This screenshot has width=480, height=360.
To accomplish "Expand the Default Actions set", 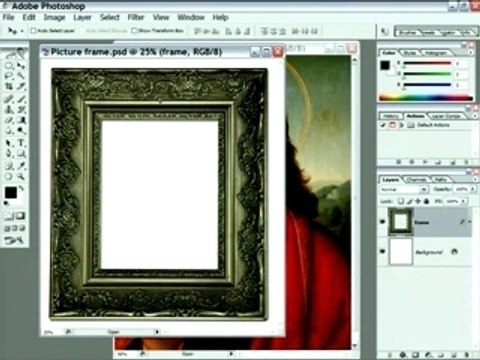I will click(402, 125).
